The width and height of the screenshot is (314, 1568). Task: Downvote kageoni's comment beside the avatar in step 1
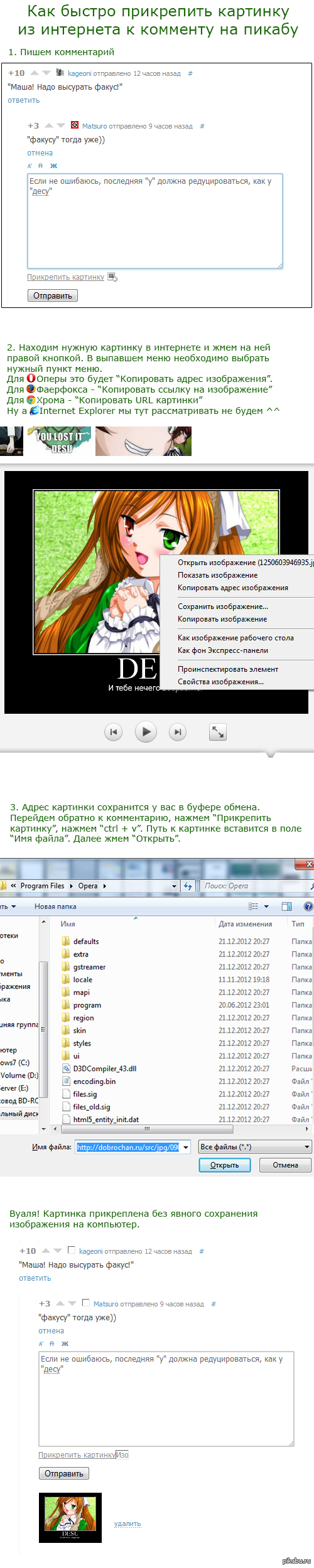click(46, 73)
